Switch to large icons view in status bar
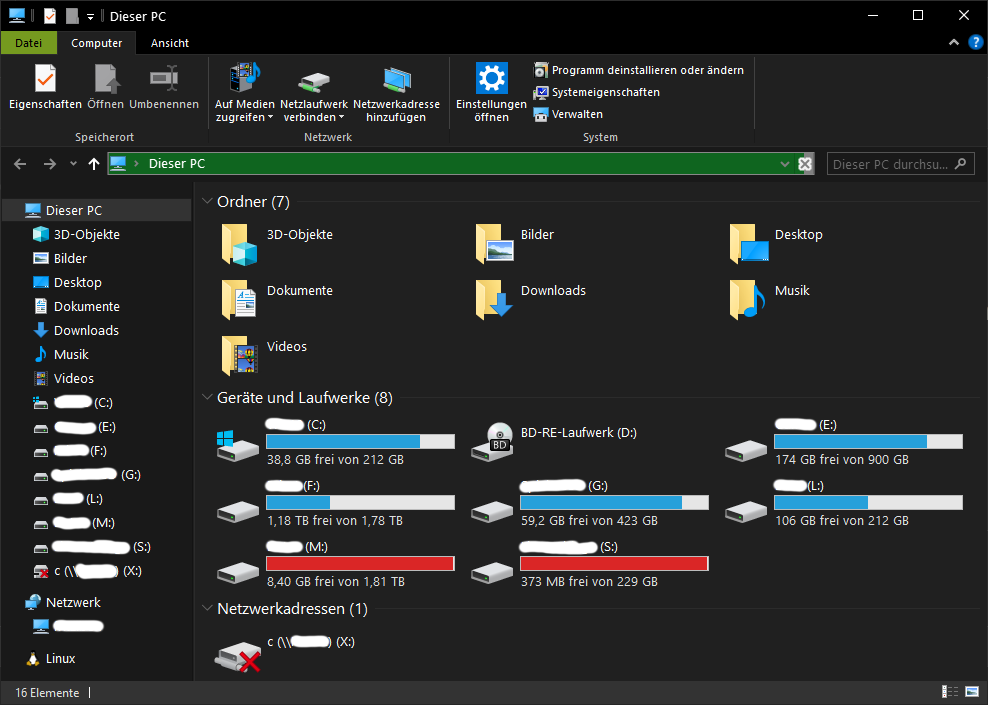 972,692
